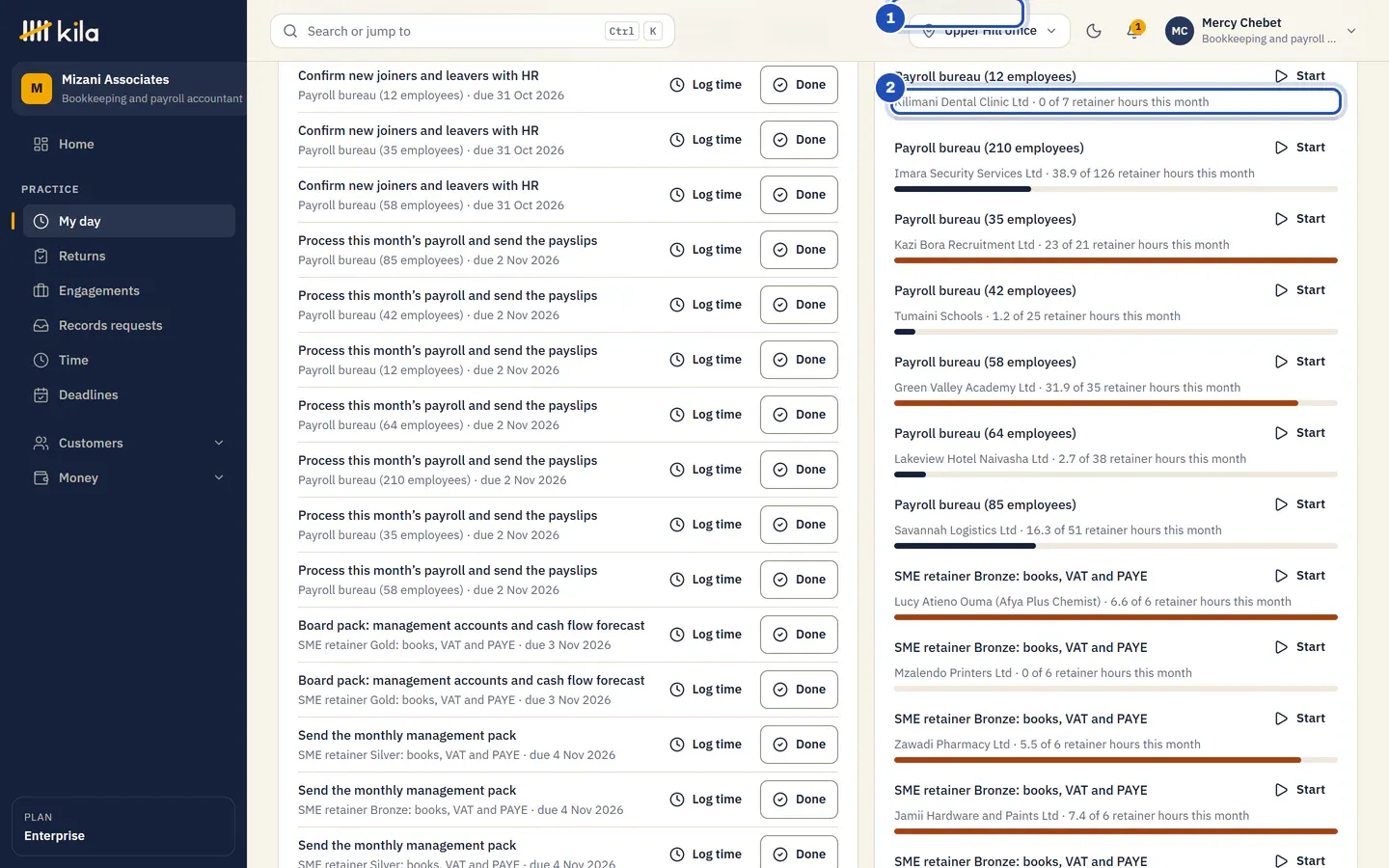
Task: Open Records requests page
Action: click(128, 325)
